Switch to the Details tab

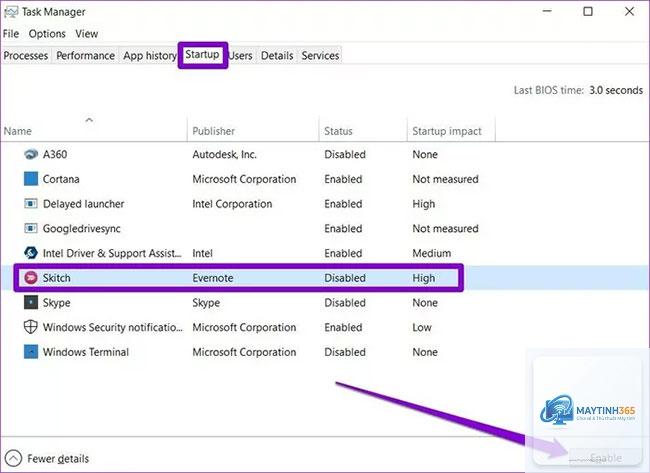point(277,56)
